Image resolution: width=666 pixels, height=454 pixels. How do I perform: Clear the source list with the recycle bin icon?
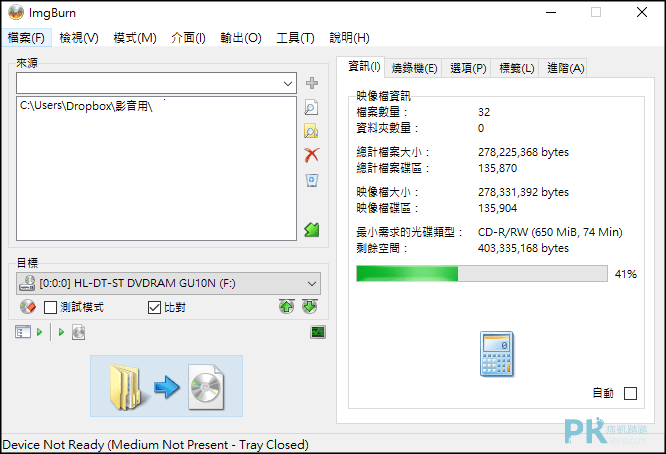click(x=312, y=180)
